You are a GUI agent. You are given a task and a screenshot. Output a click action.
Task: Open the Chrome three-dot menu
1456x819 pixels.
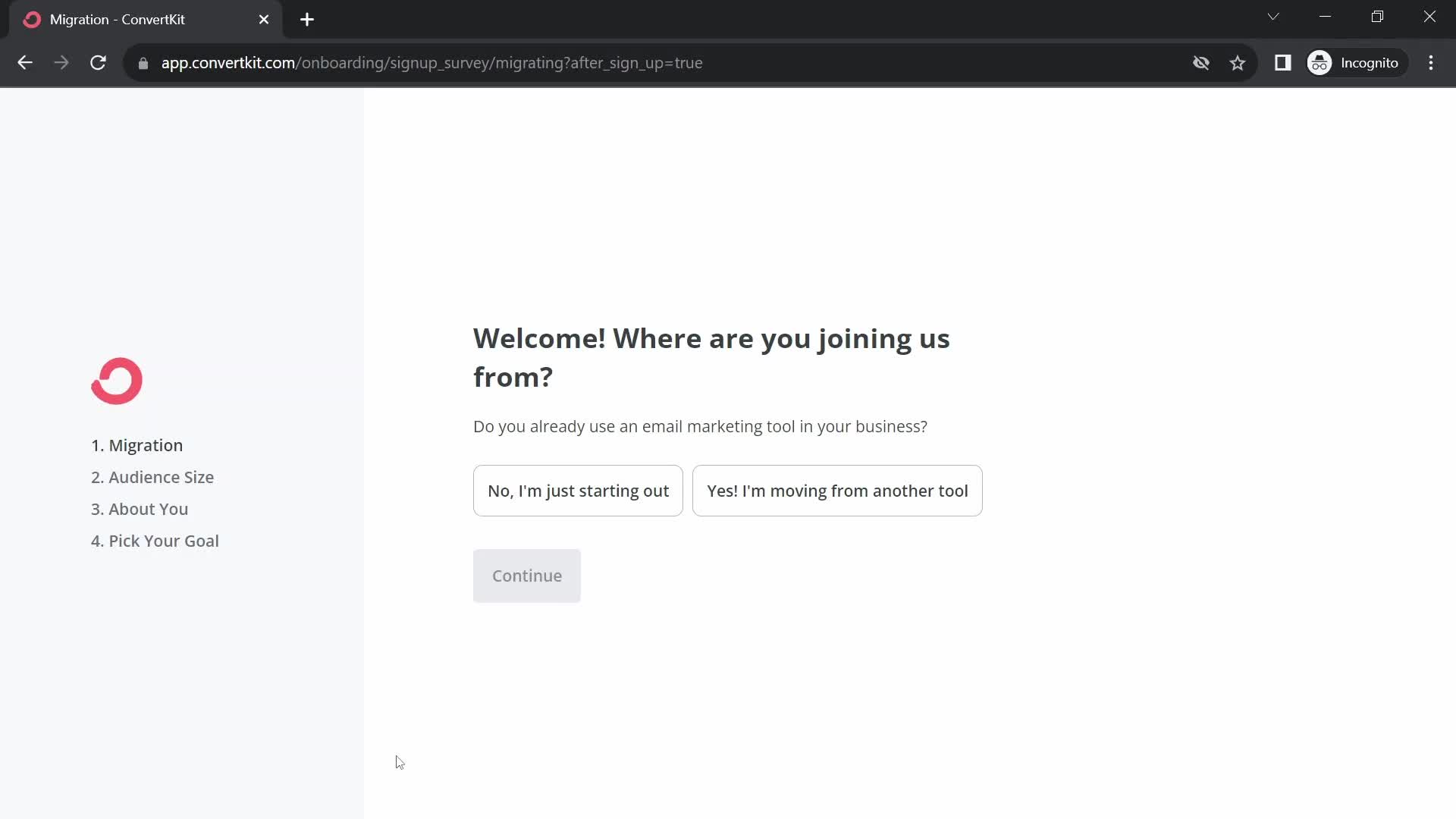pos(1431,63)
